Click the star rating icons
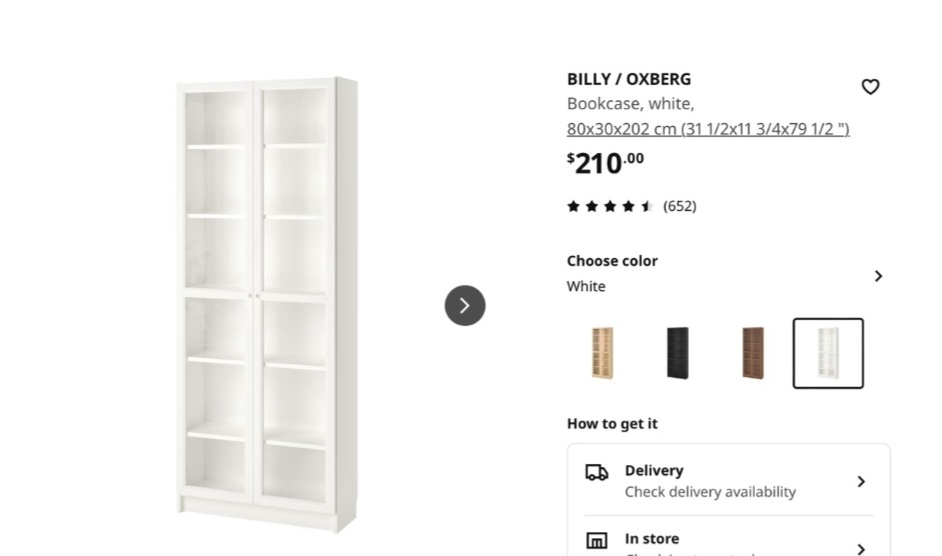Viewport: 942px width, 556px height. [x=610, y=206]
